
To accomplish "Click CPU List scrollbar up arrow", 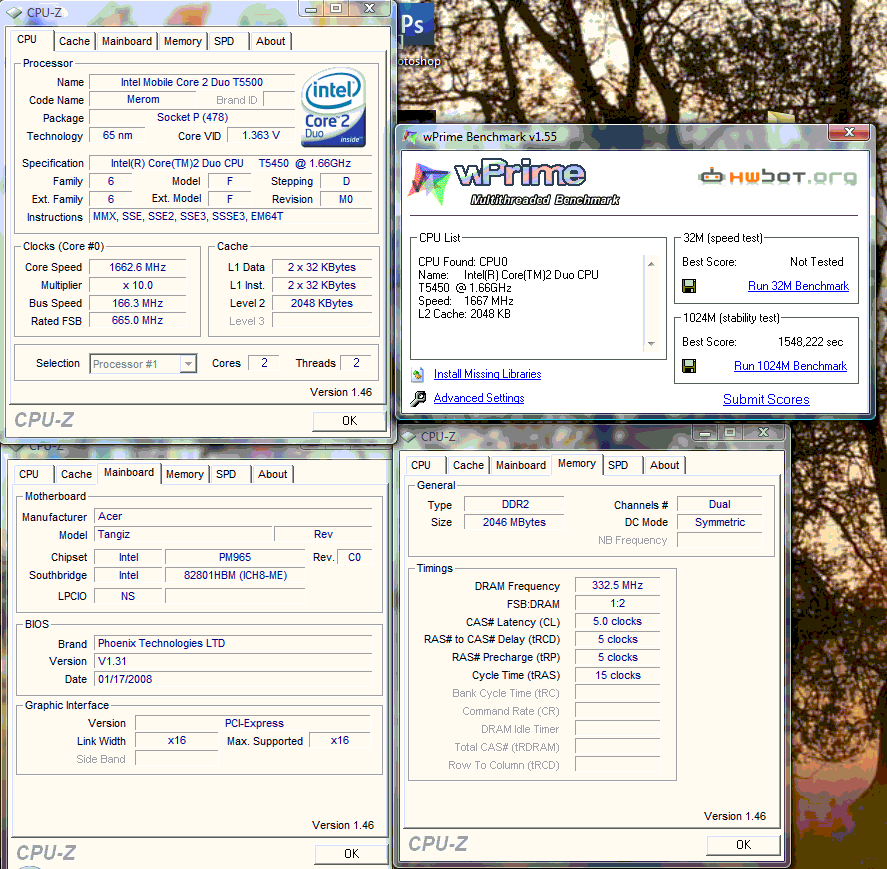I will click(651, 264).
